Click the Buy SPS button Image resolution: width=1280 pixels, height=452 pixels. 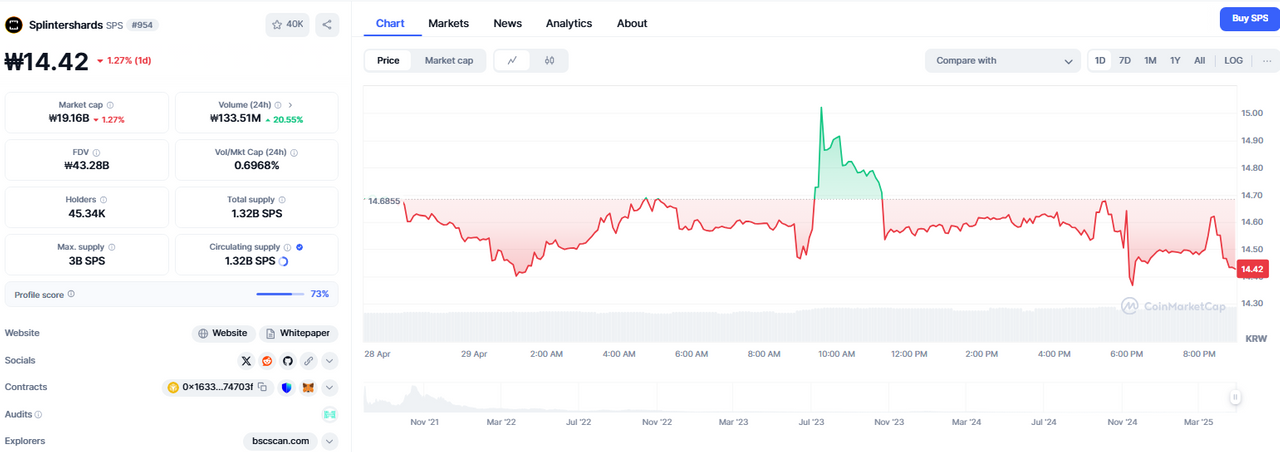[1249, 18]
